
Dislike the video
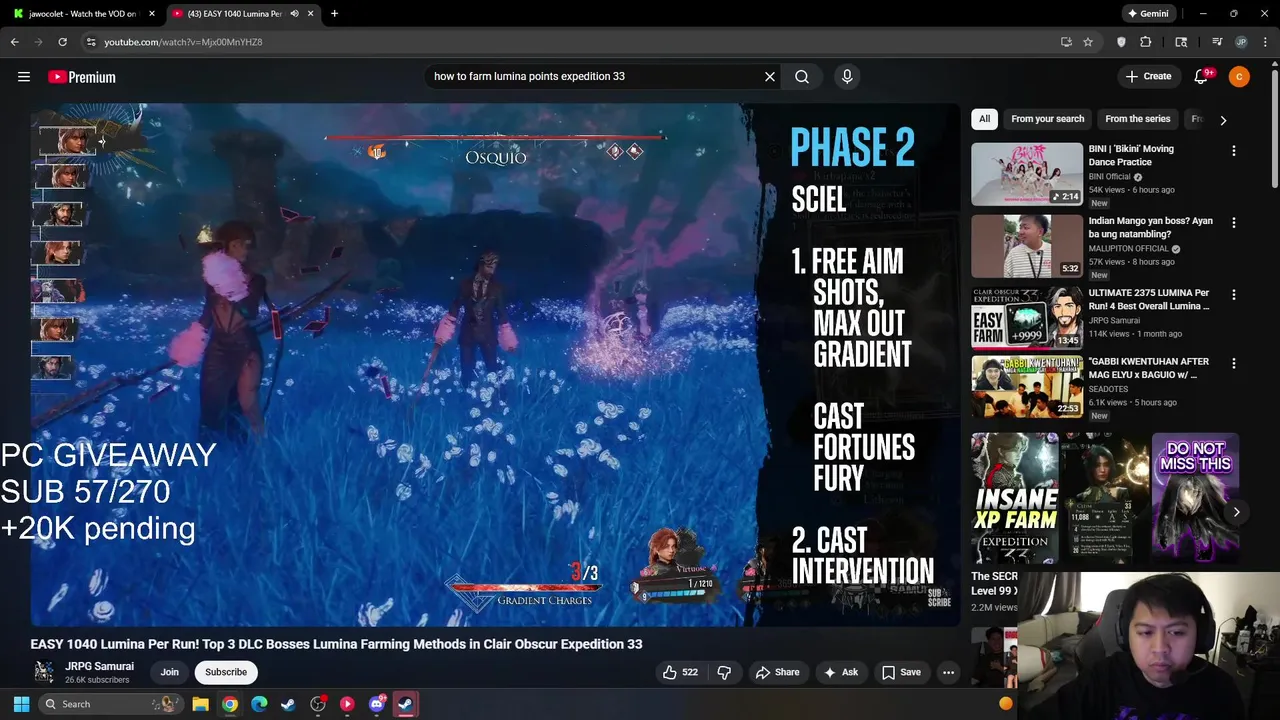pos(724,672)
